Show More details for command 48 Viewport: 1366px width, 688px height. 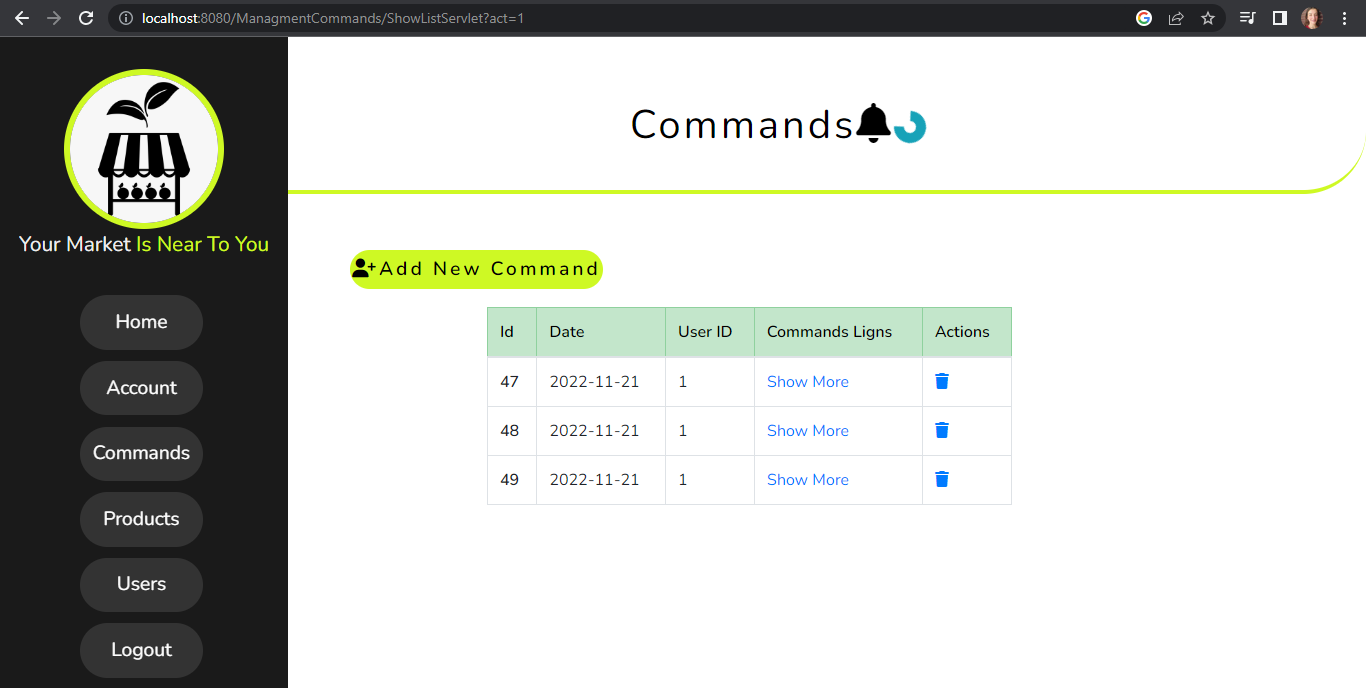(x=807, y=430)
